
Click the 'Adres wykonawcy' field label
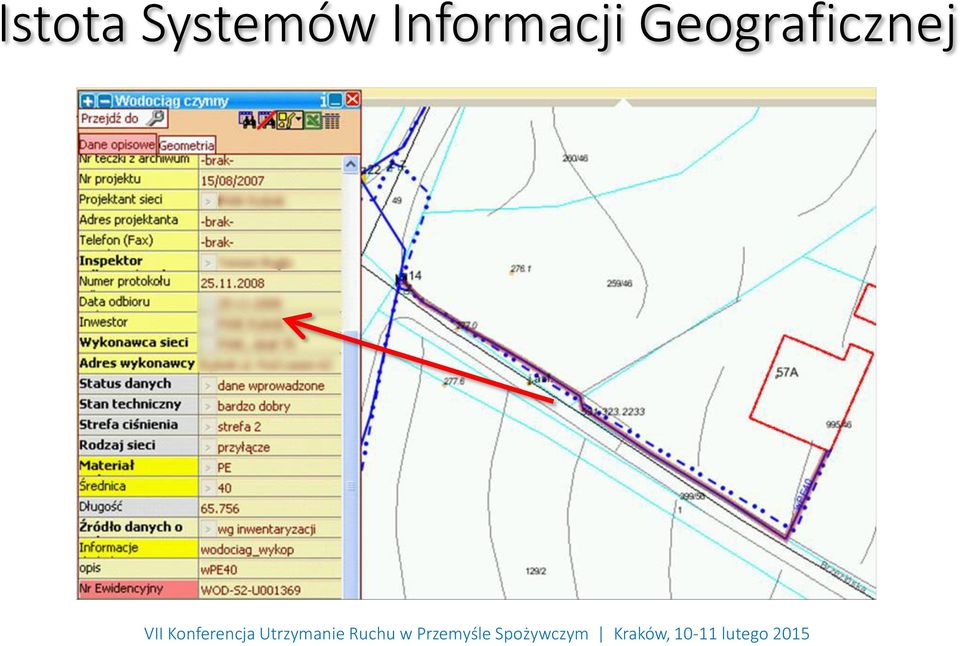tap(137, 363)
